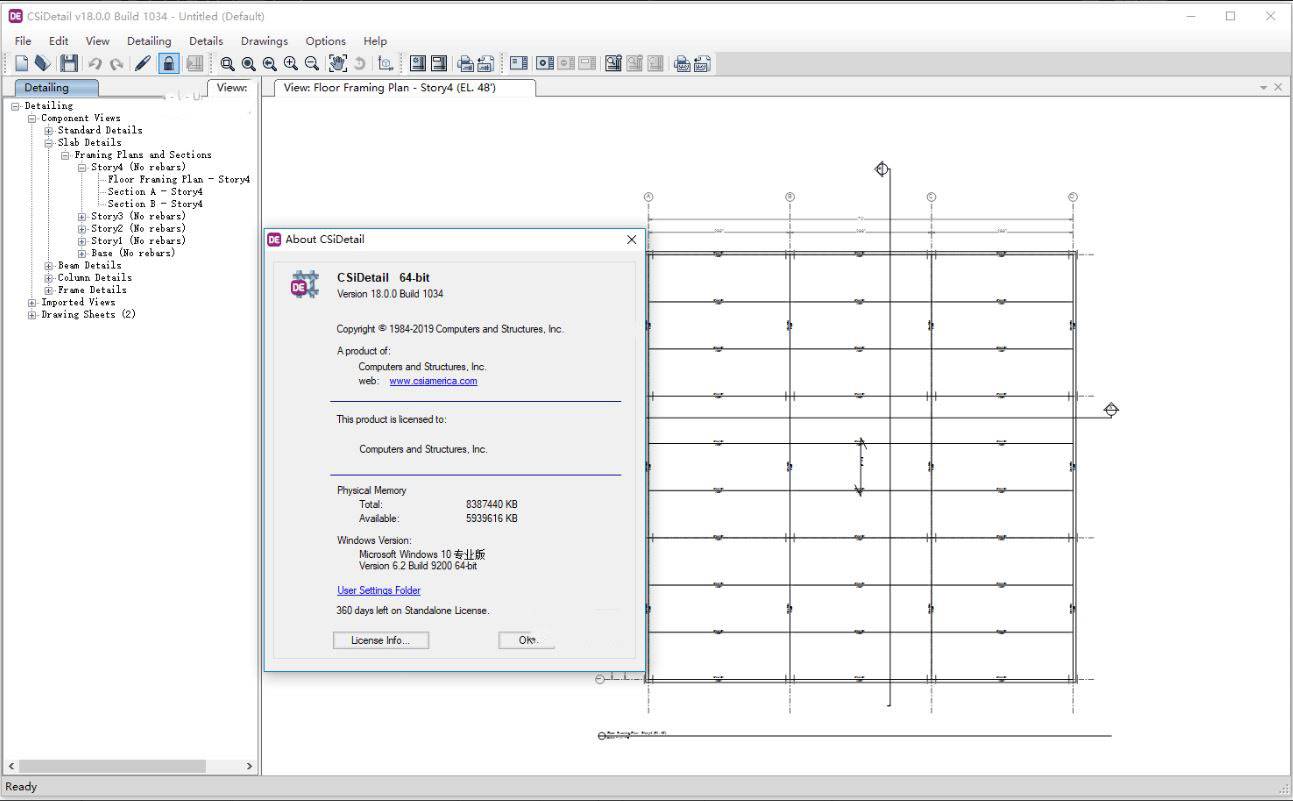Select the Pan hand tool
Image resolution: width=1293 pixels, height=801 pixels.
[x=338, y=63]
